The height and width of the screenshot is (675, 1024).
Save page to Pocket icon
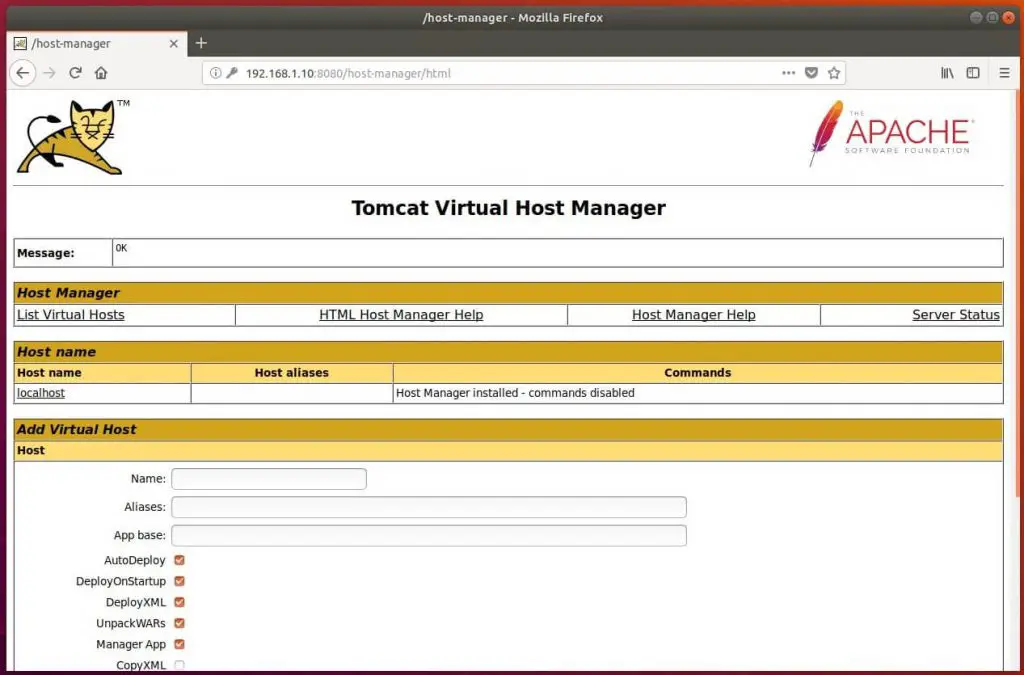[811, 73]
